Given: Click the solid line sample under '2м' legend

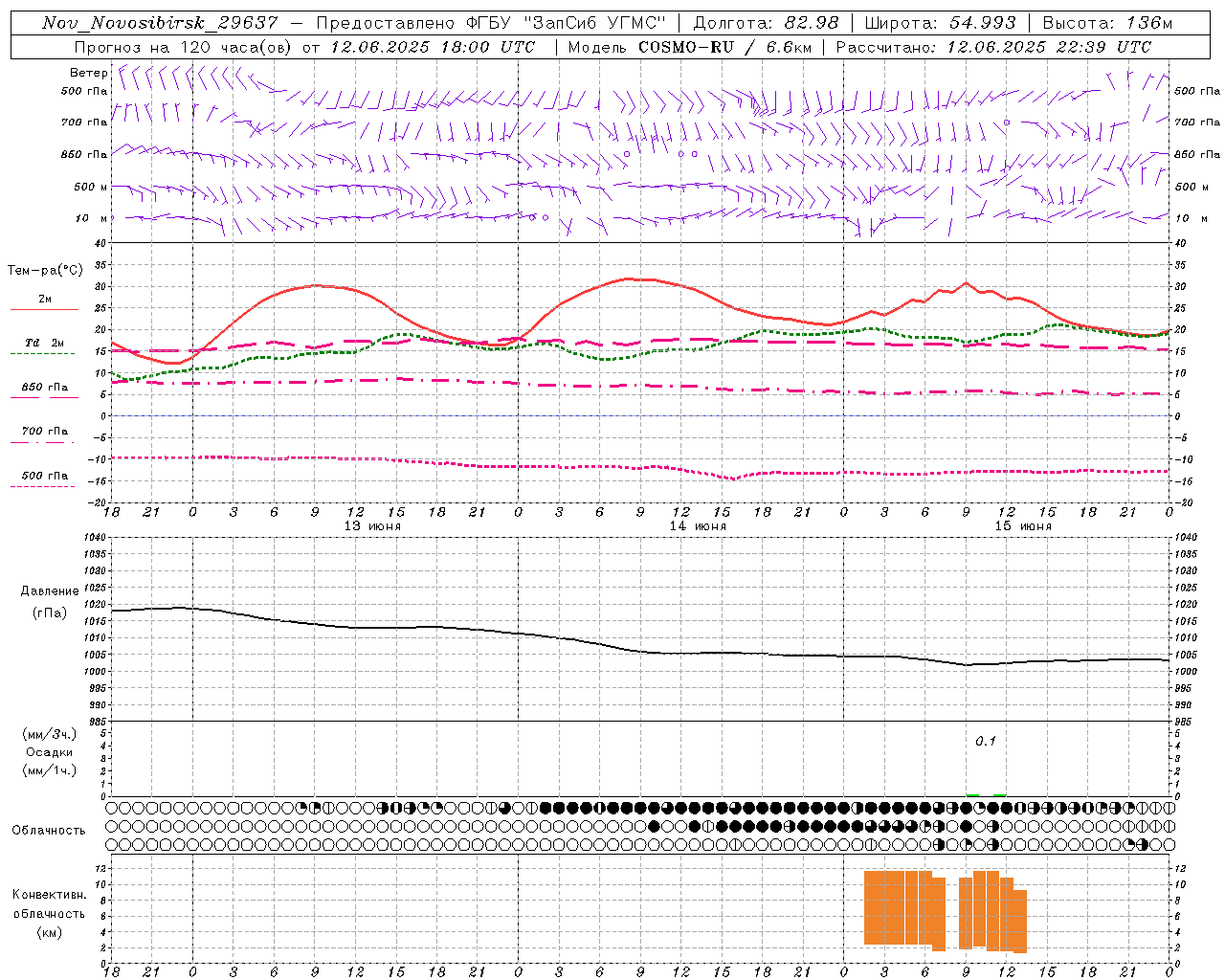Looking at the screenshot, I should (44, 310).
